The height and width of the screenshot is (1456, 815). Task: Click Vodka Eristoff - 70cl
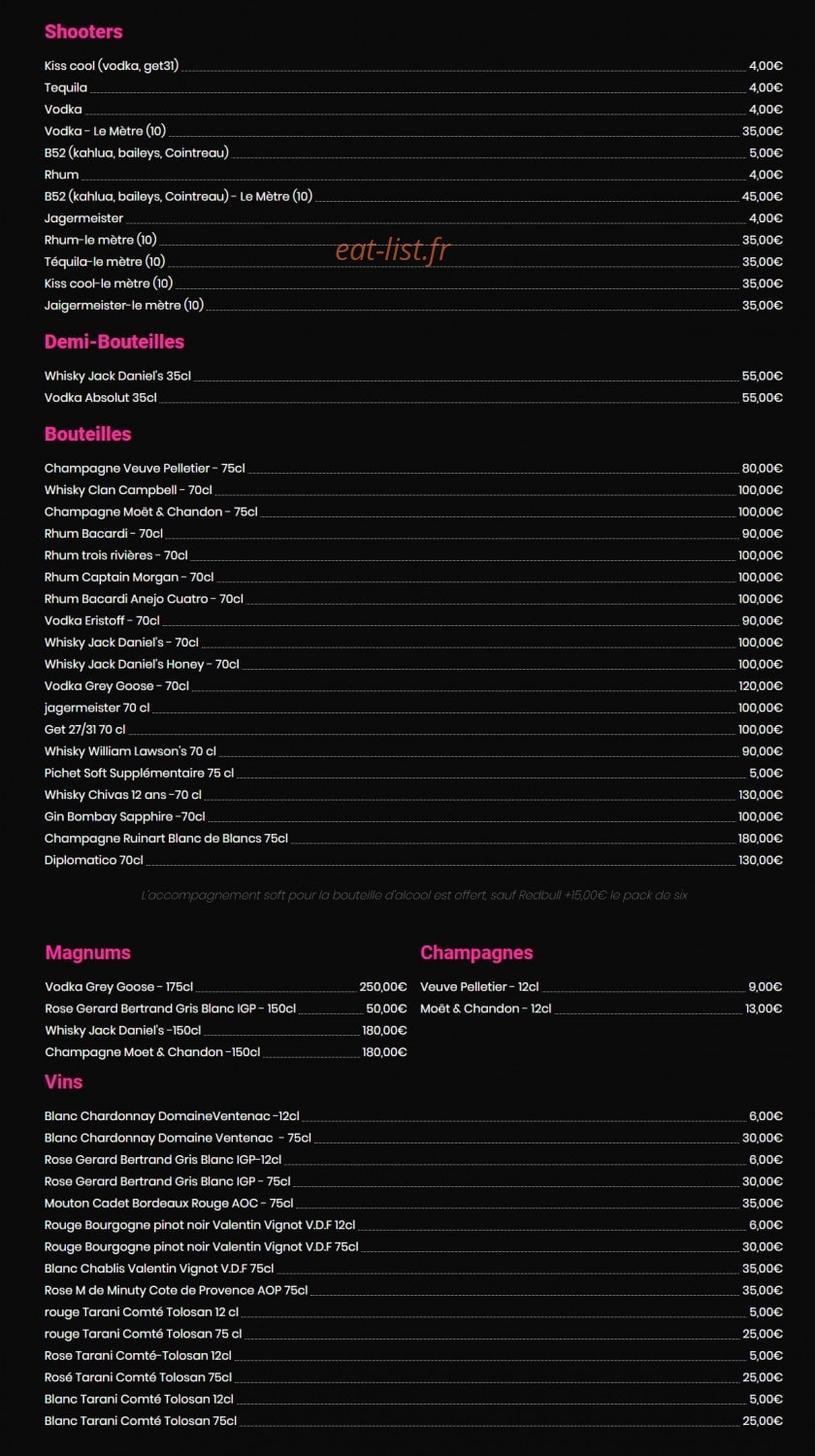point(413,621)
